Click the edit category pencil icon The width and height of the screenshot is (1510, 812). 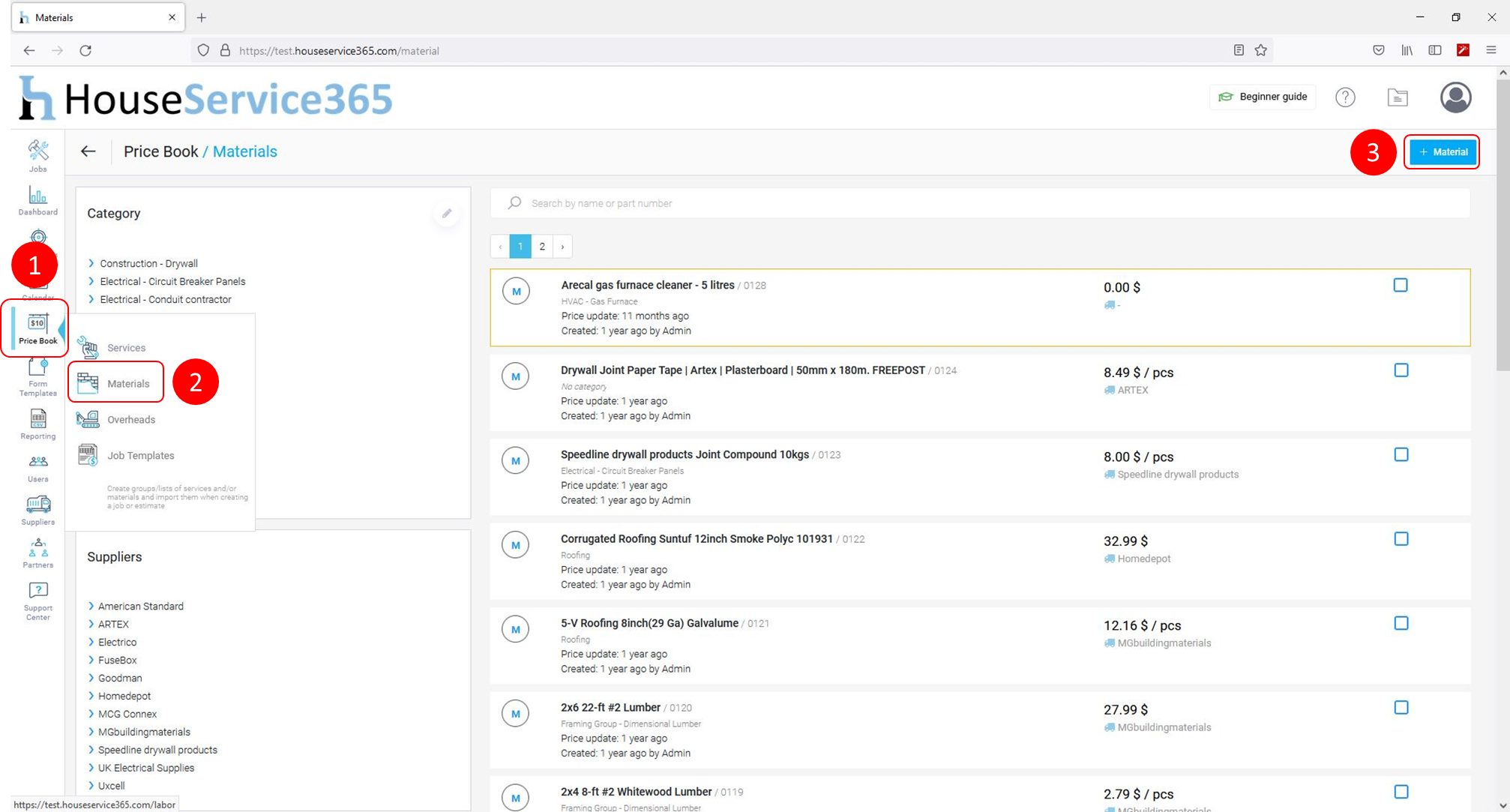(447, 214)
